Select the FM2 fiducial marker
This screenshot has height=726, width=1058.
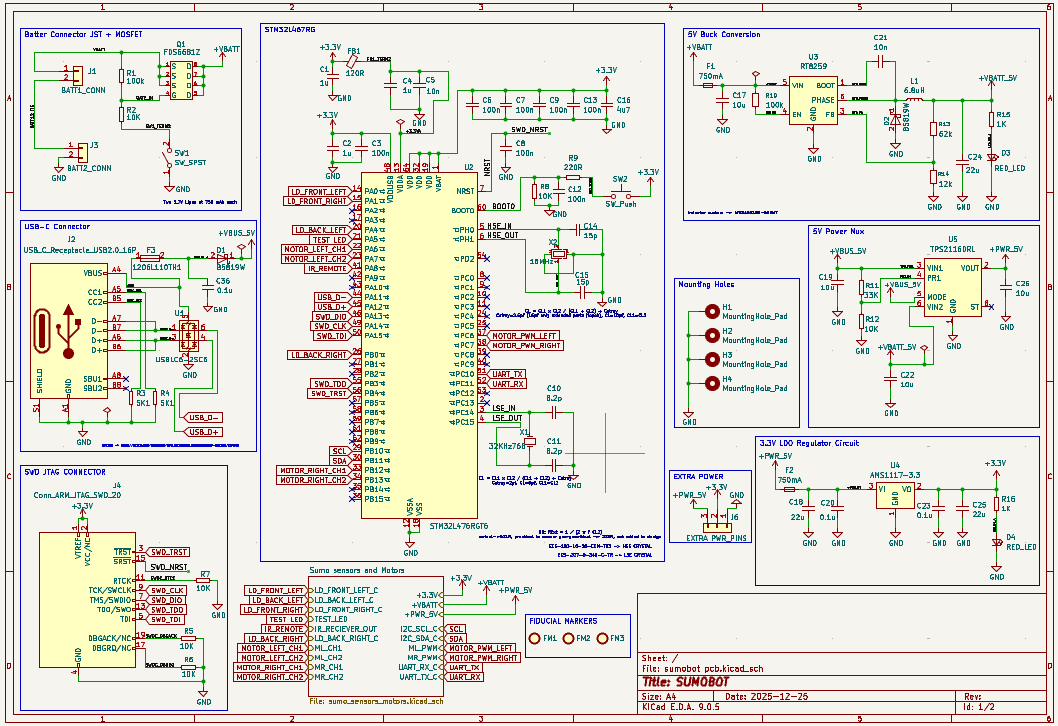pos(568,638)
